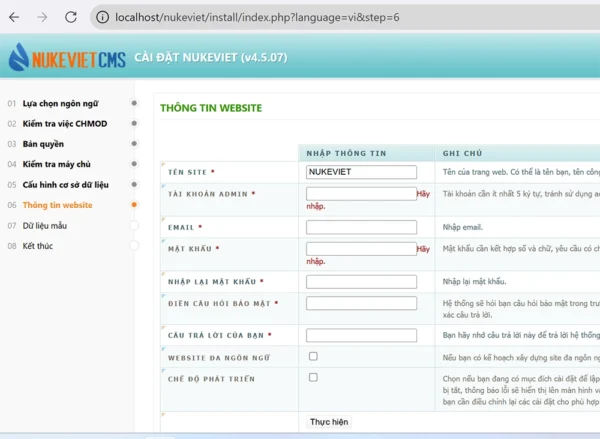
Task: Click the Mật khẩu password field
Action: [x=361, y=249]
